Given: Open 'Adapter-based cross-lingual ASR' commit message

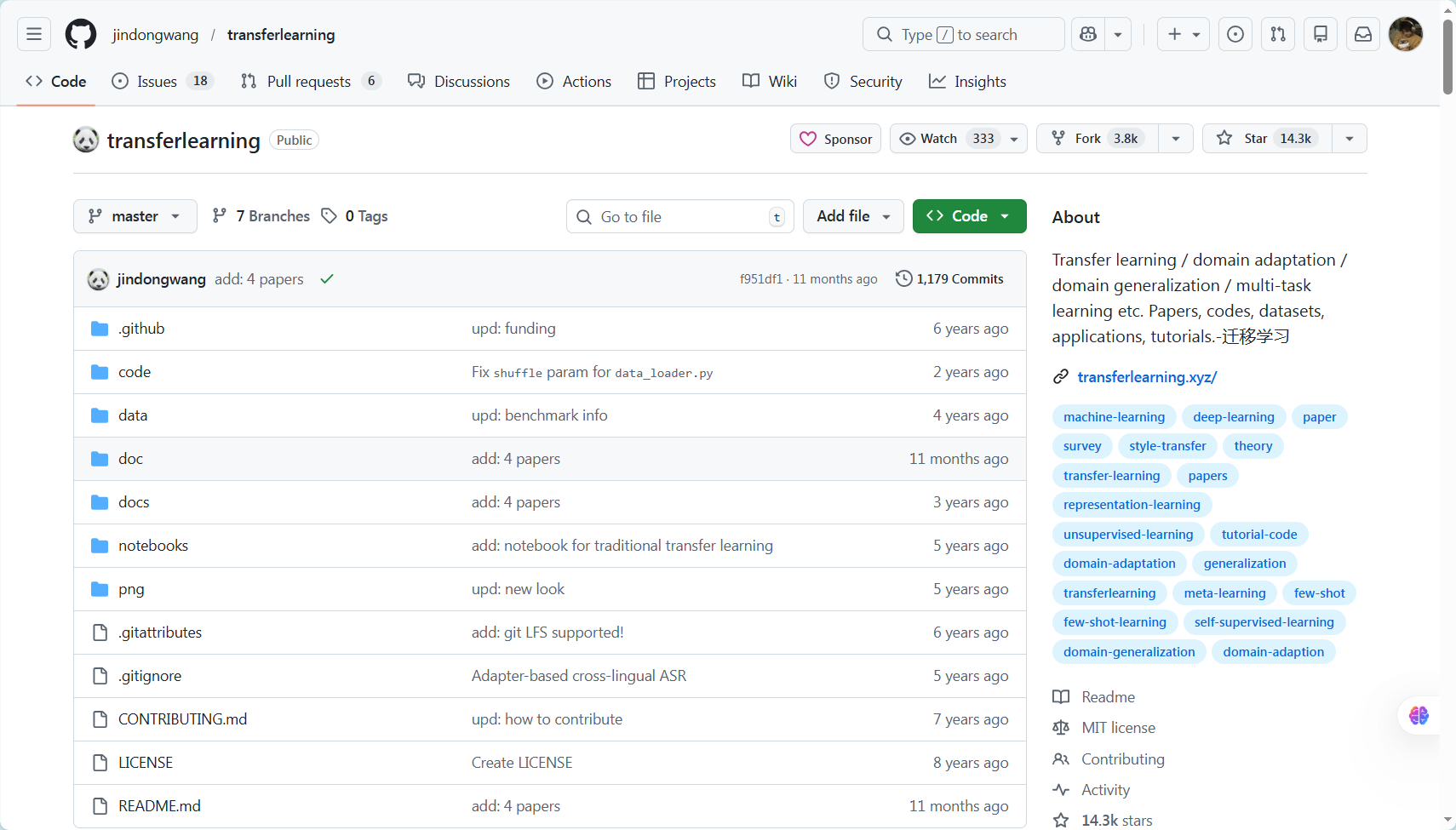Looking at the screenshot, I should (578, 675).
